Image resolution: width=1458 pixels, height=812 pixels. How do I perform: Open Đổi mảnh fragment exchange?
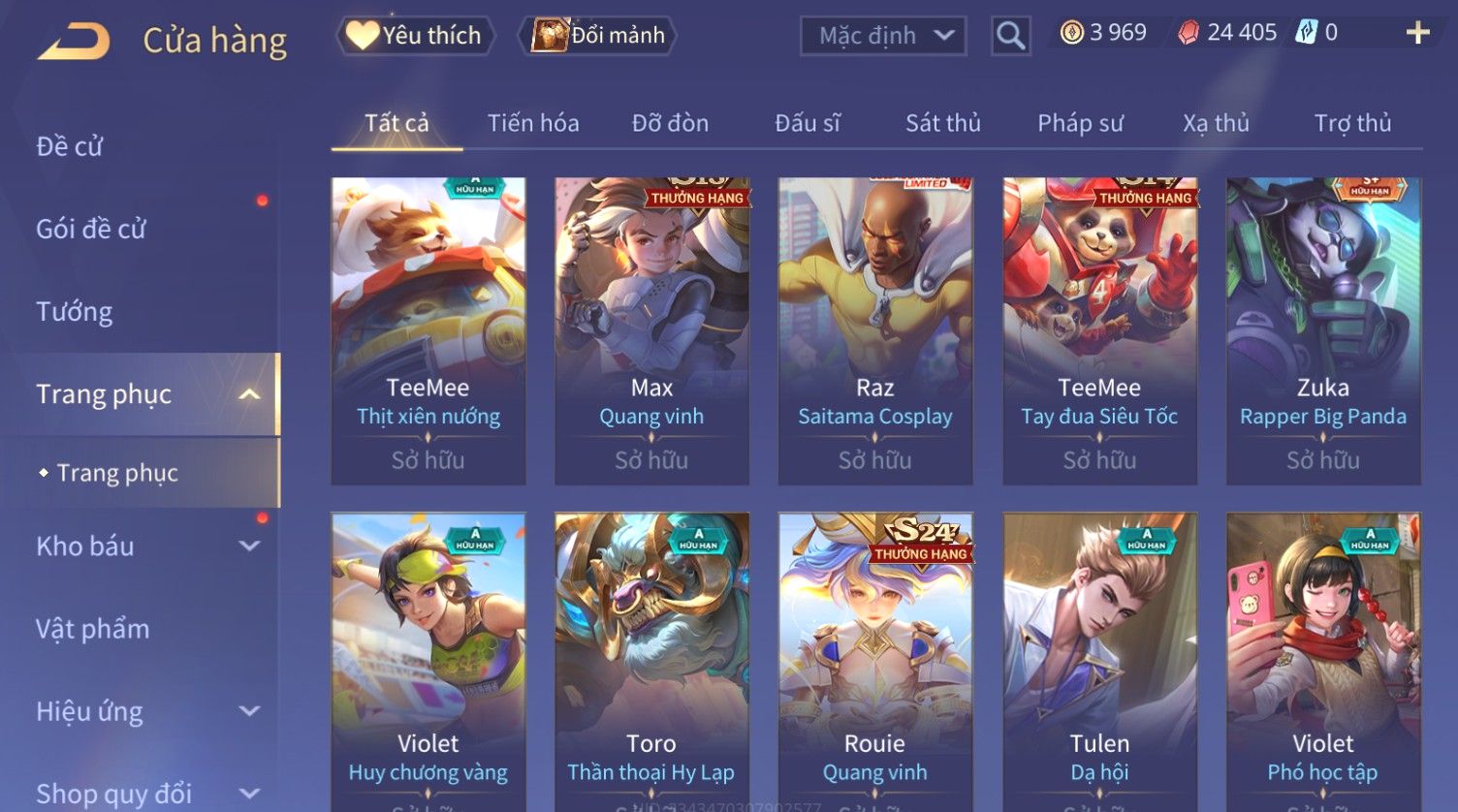(597, 36)
